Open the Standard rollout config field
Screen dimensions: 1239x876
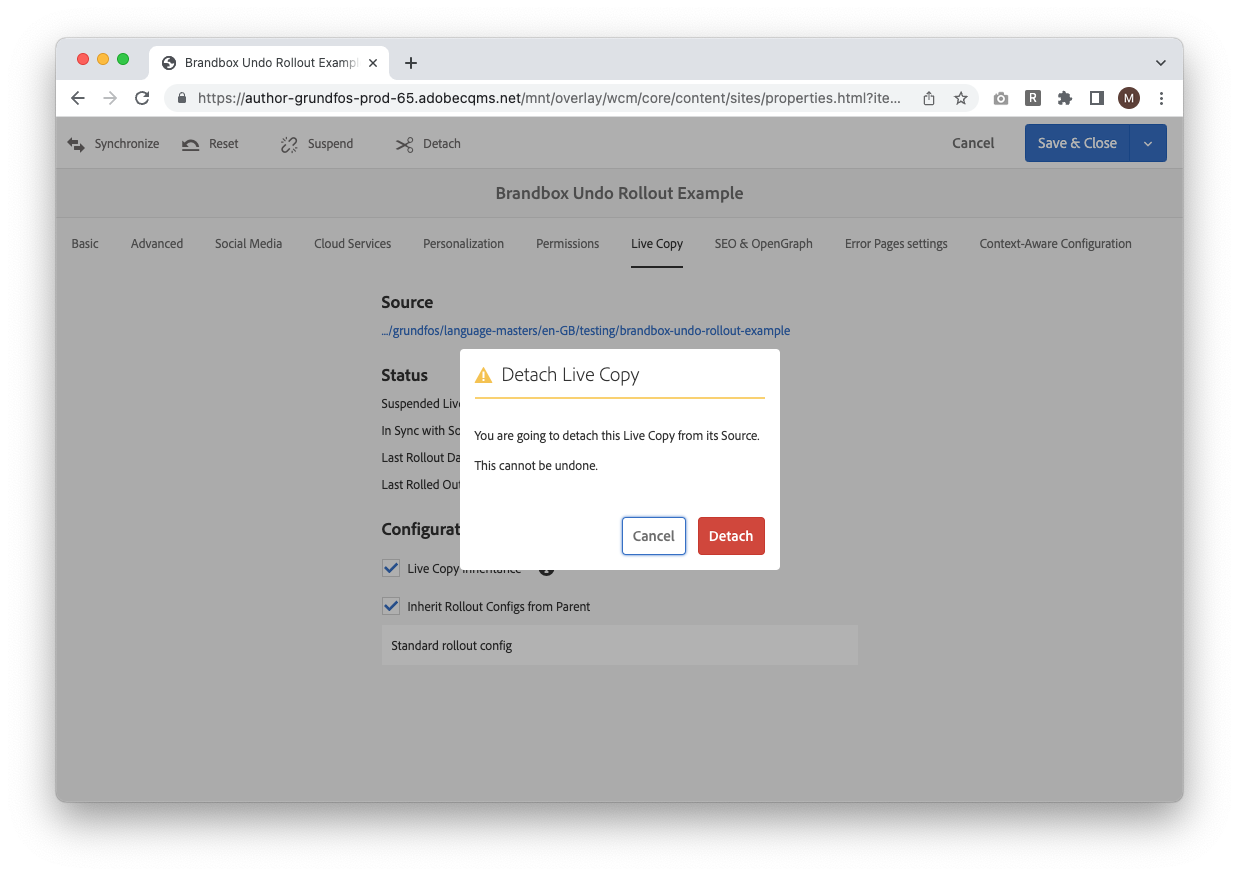click(620, 645)
